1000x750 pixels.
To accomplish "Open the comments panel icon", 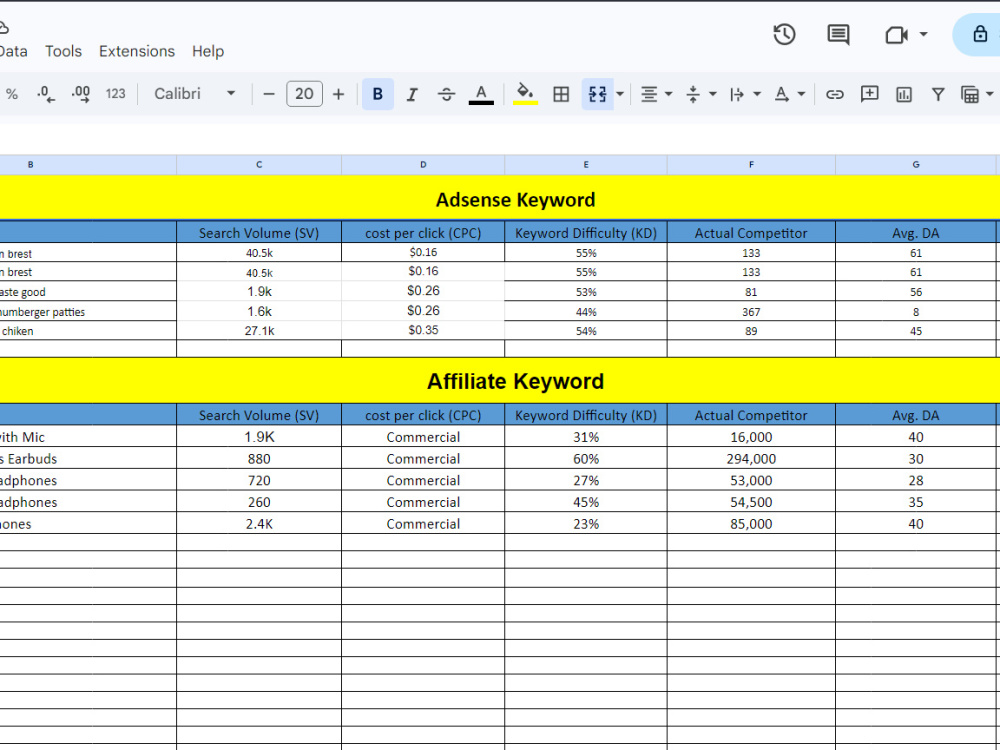I will tap(838, 34).
